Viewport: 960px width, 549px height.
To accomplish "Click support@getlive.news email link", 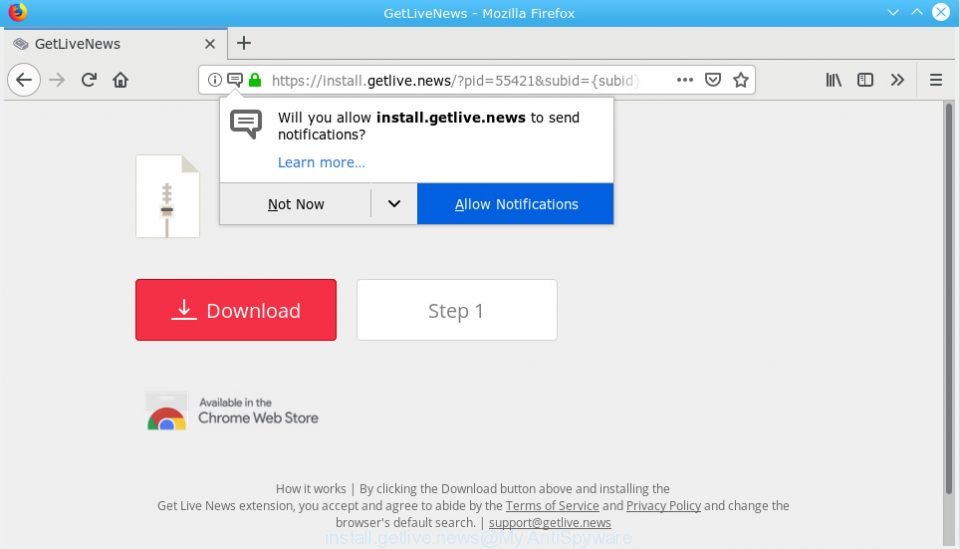I will coord(550,523).
